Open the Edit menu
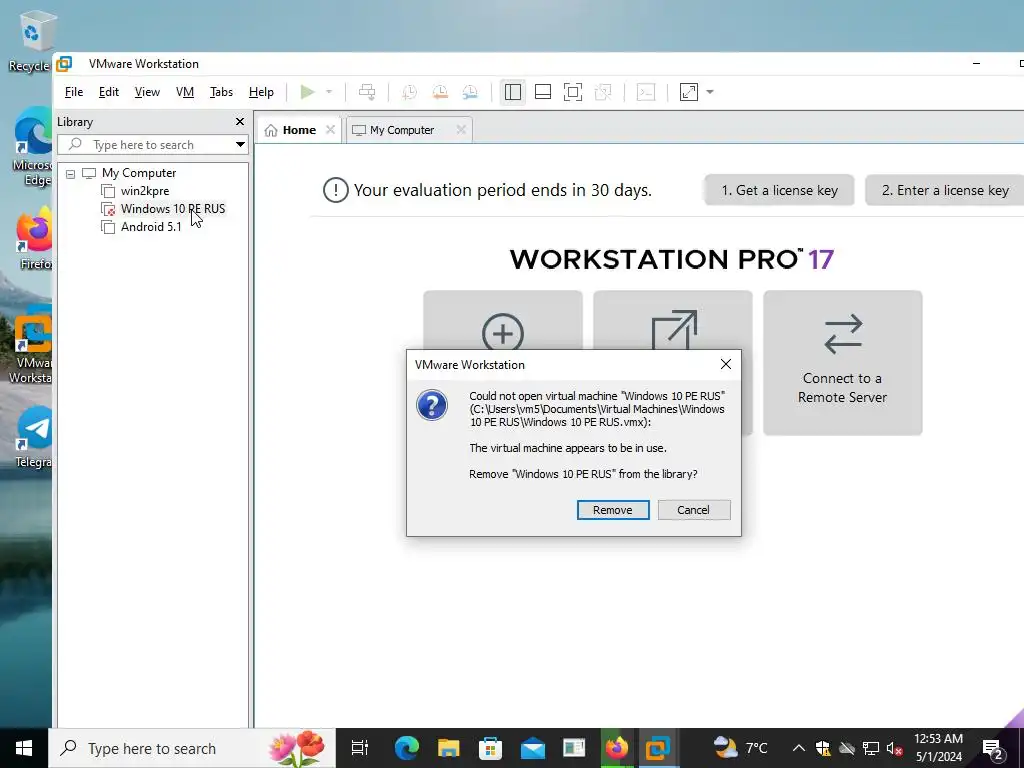The height and width of the screenshot is (768, 1024). (108, 92)
